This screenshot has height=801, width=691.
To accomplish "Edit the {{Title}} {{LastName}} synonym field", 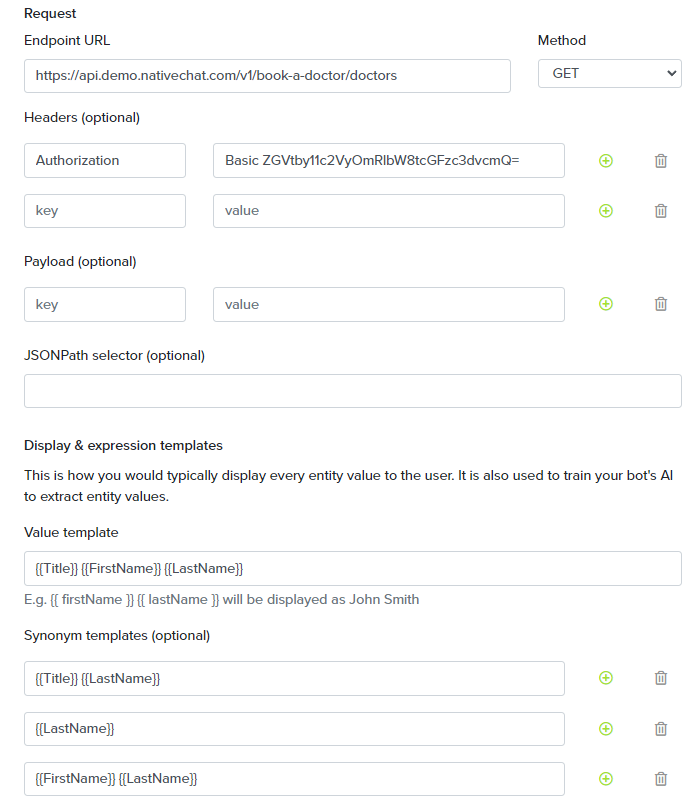I will point(294,678).
